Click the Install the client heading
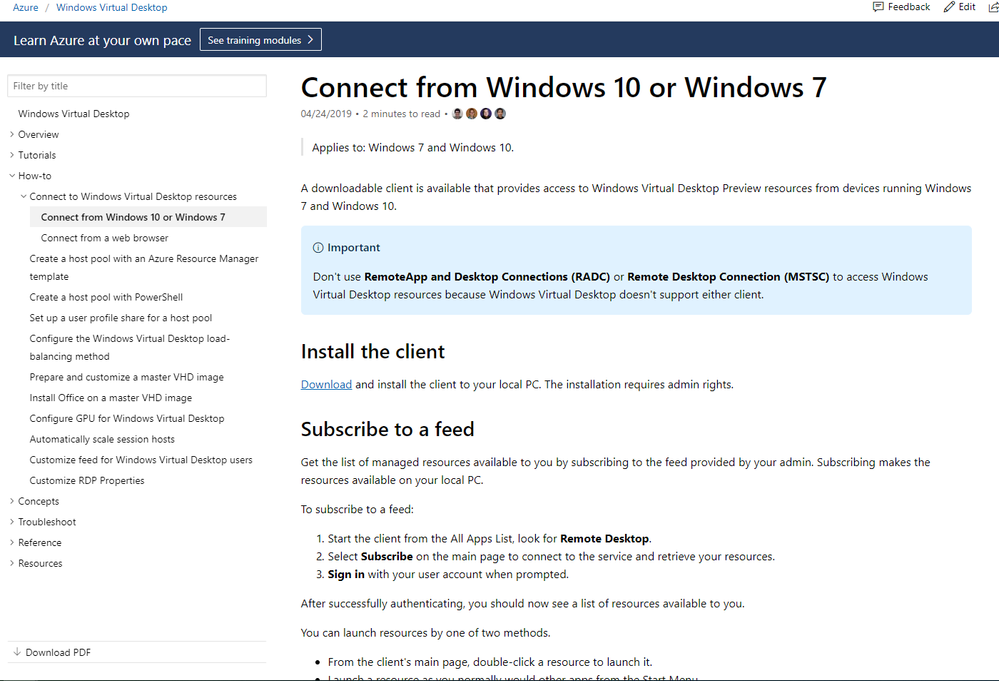 pyautogui.click(x=373, y=352)
